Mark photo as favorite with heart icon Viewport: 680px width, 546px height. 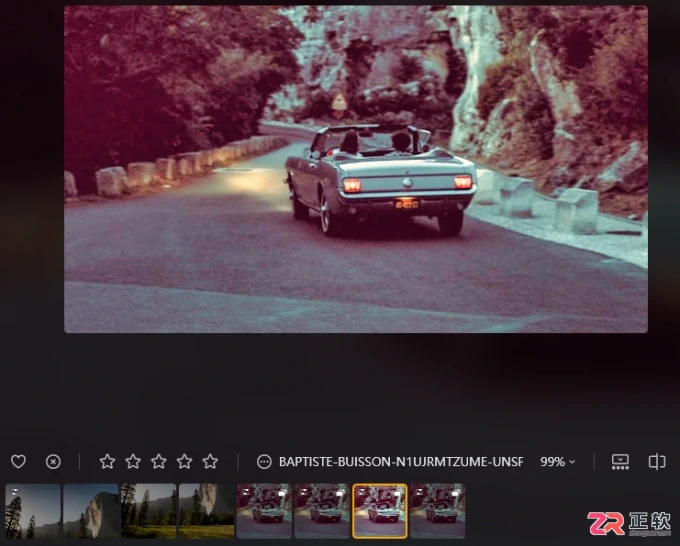click(18, 461)
